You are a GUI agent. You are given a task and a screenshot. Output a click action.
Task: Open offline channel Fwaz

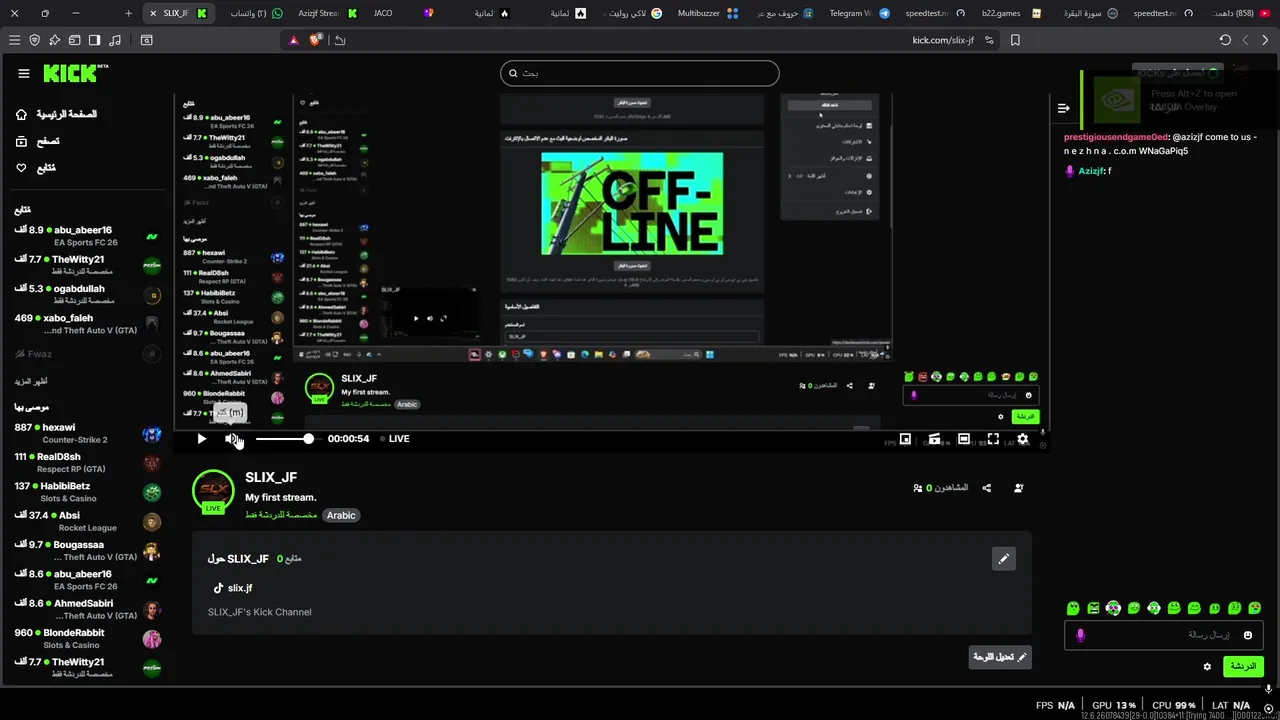pos(88,354)
